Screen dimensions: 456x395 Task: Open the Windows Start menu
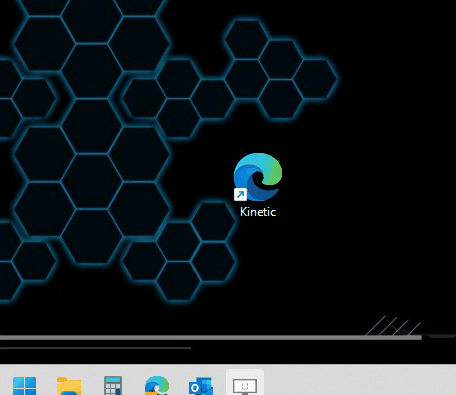pyautogui.click(x=24, y=386)
